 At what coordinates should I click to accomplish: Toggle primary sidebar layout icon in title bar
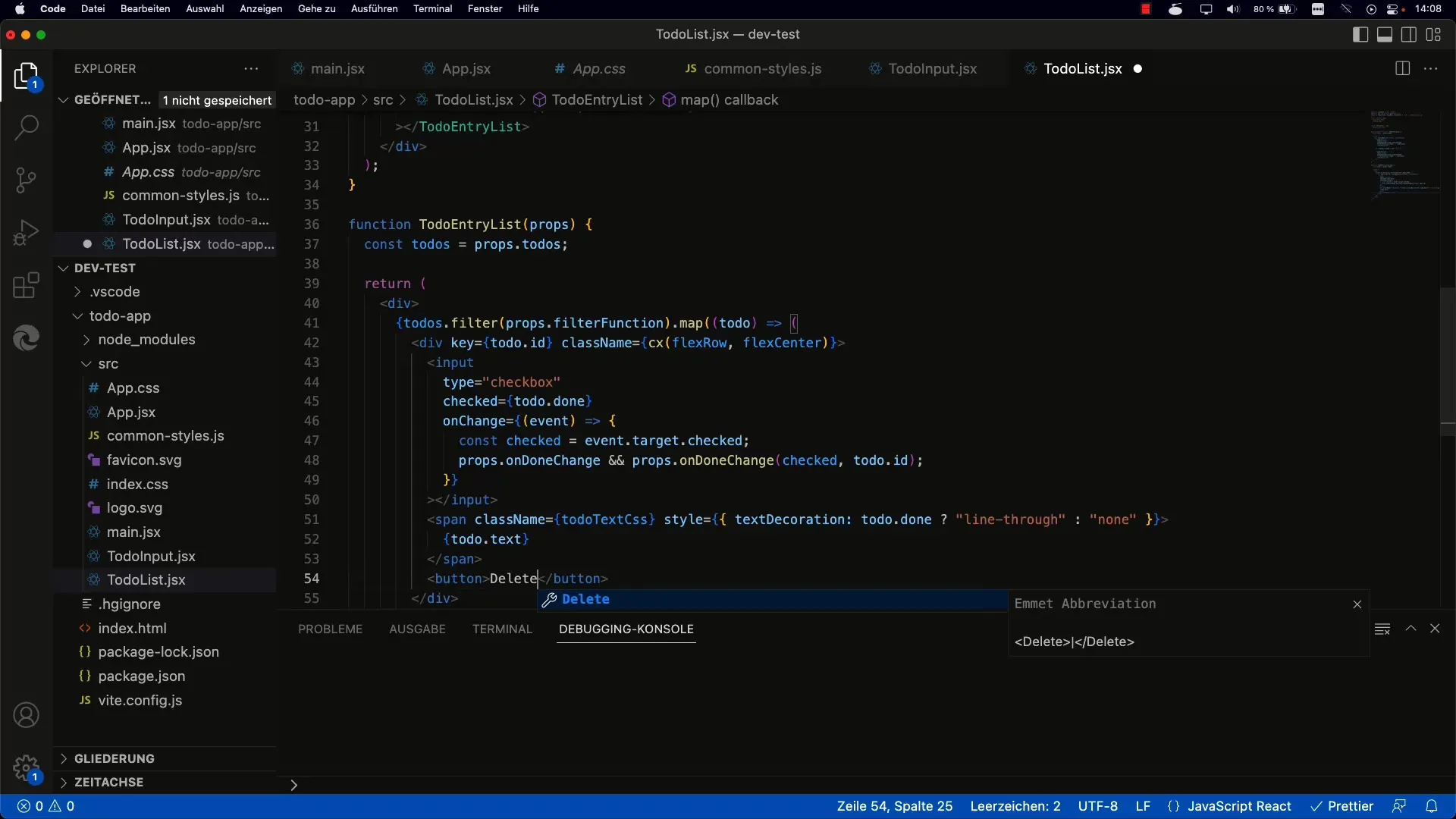click(1360, 34)
